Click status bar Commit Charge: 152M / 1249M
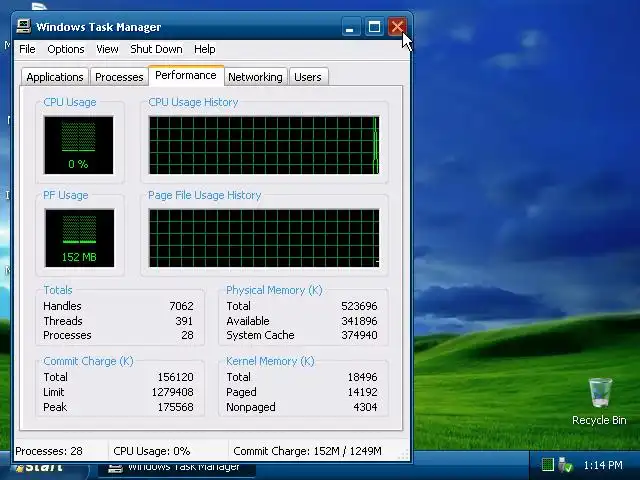The height and width of the screenshot is (480, 640). click(x=307, y=451)
